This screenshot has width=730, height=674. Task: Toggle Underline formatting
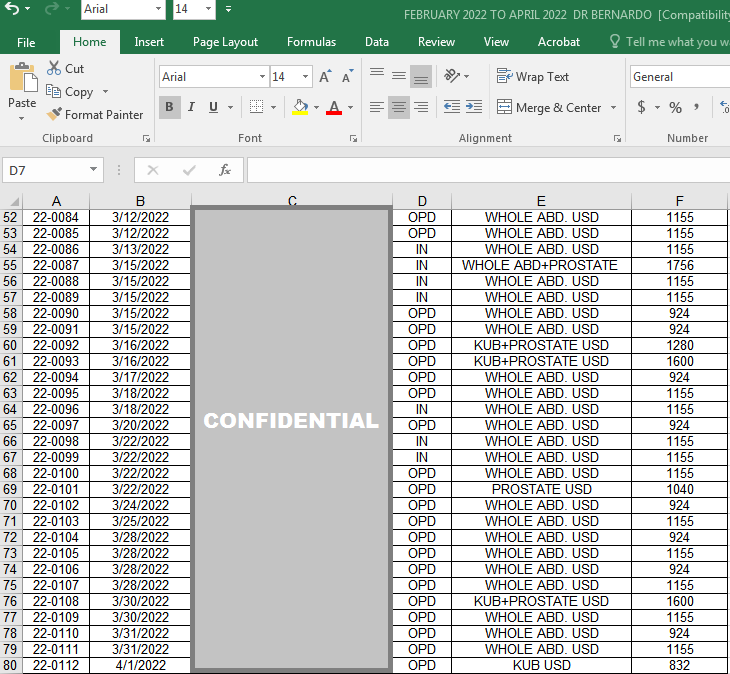213,107
